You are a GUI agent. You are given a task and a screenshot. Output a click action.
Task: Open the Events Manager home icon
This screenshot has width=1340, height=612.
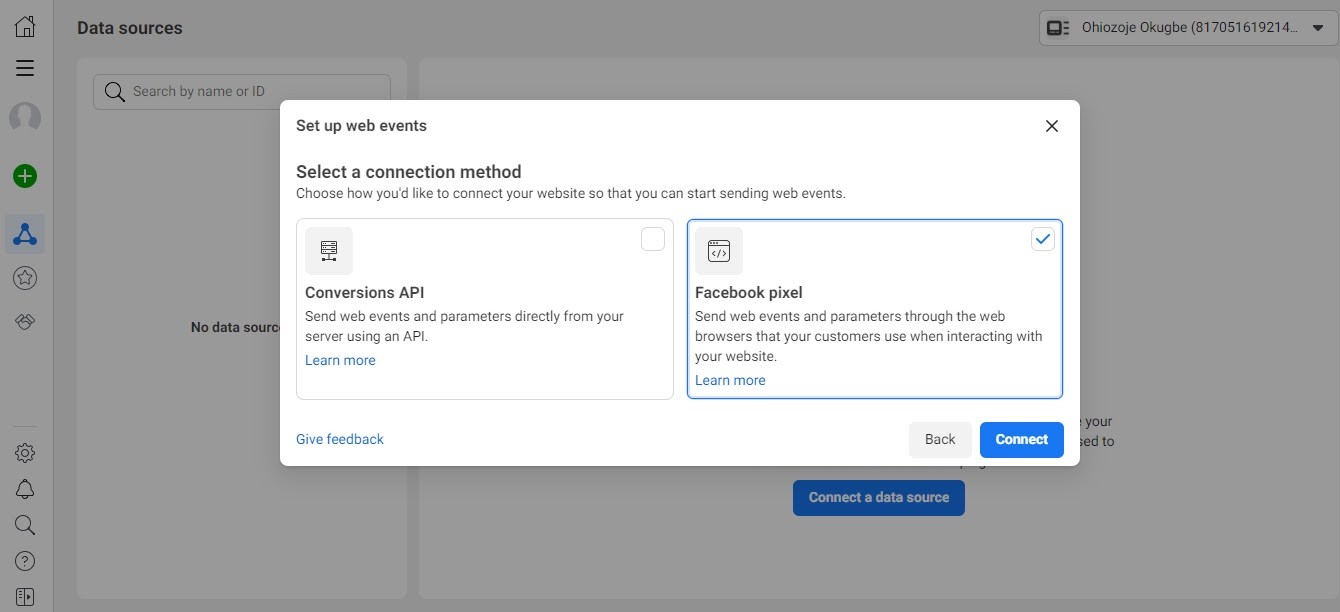click(24, 25)
